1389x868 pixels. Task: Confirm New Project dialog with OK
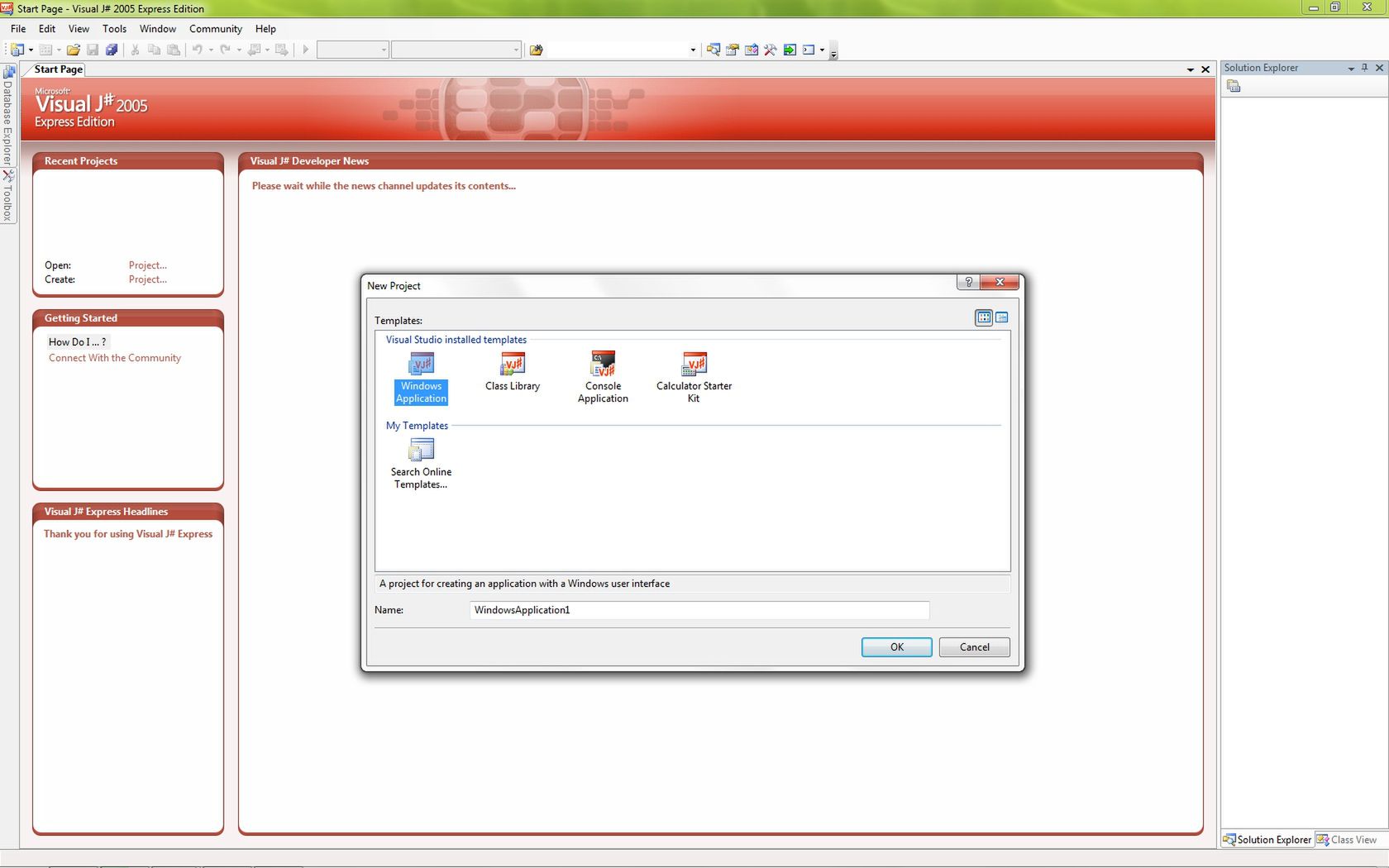(x=897, y=647)
